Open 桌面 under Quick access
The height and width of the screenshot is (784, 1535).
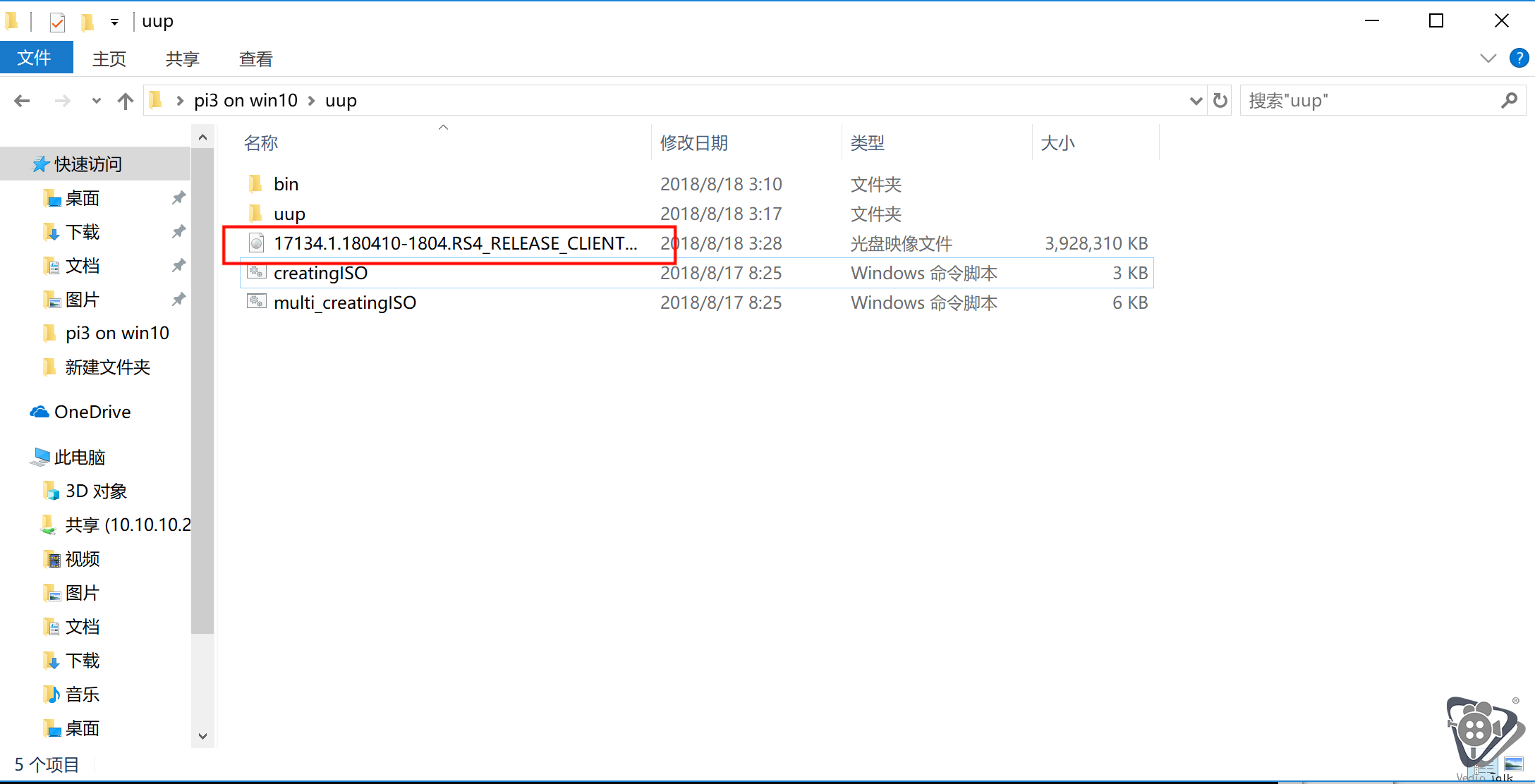(82, 198)
